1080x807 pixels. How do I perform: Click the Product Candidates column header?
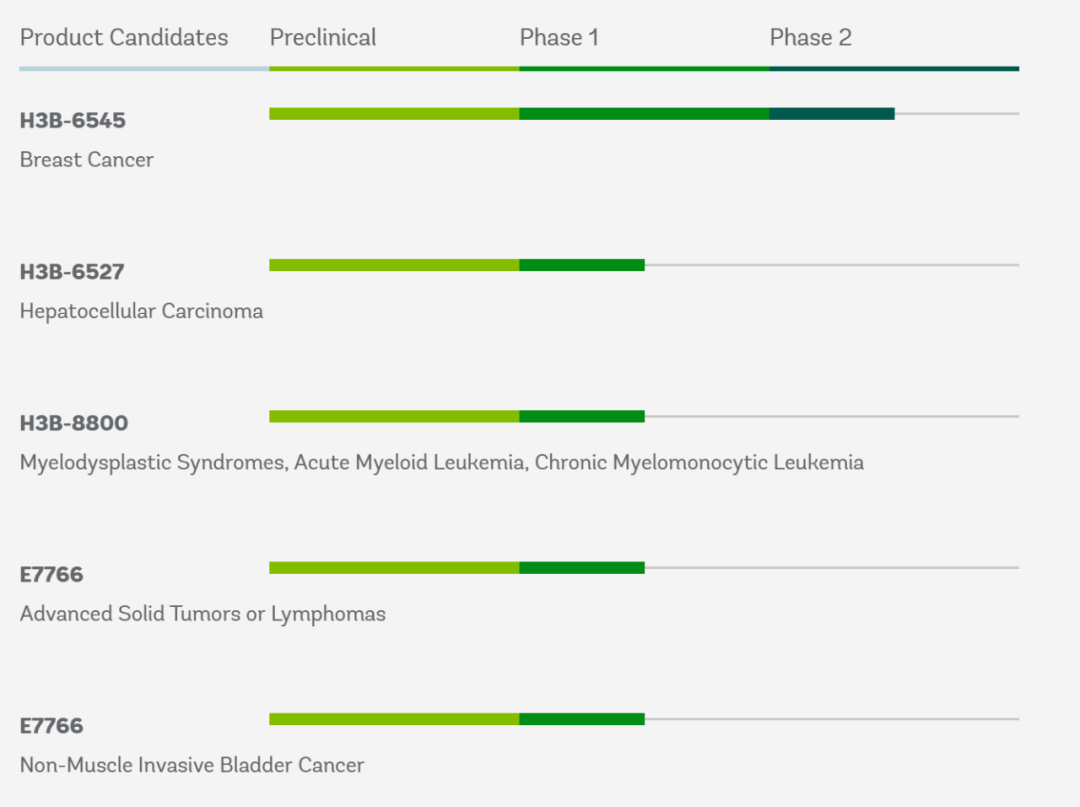[124, 38]
